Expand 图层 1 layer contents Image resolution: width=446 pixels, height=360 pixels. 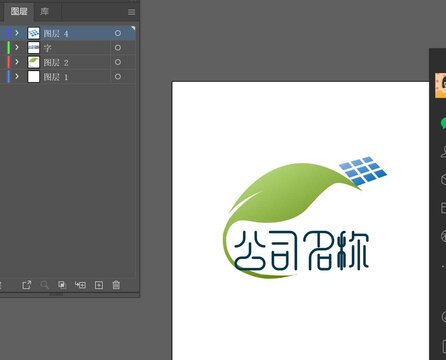17,76
